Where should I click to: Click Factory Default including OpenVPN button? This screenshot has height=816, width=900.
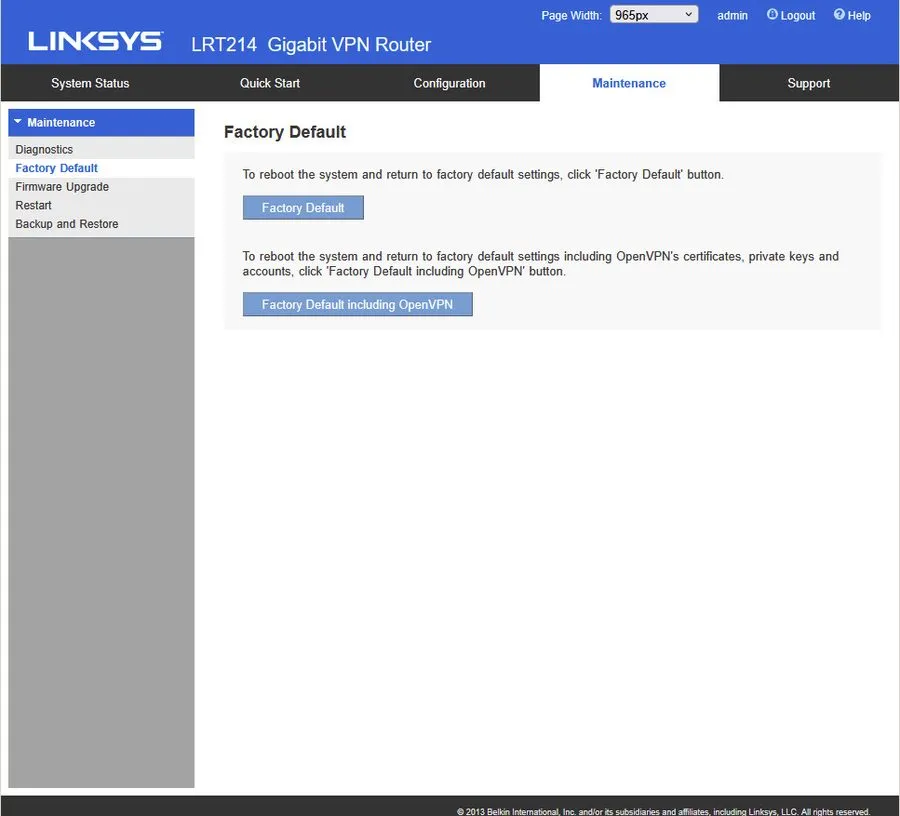pos(358,304)
